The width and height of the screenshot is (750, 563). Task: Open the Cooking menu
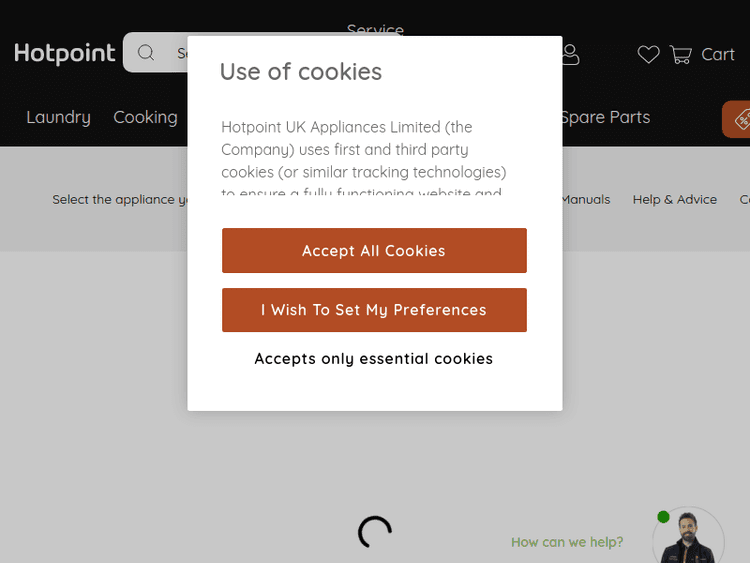coord(145,117)
